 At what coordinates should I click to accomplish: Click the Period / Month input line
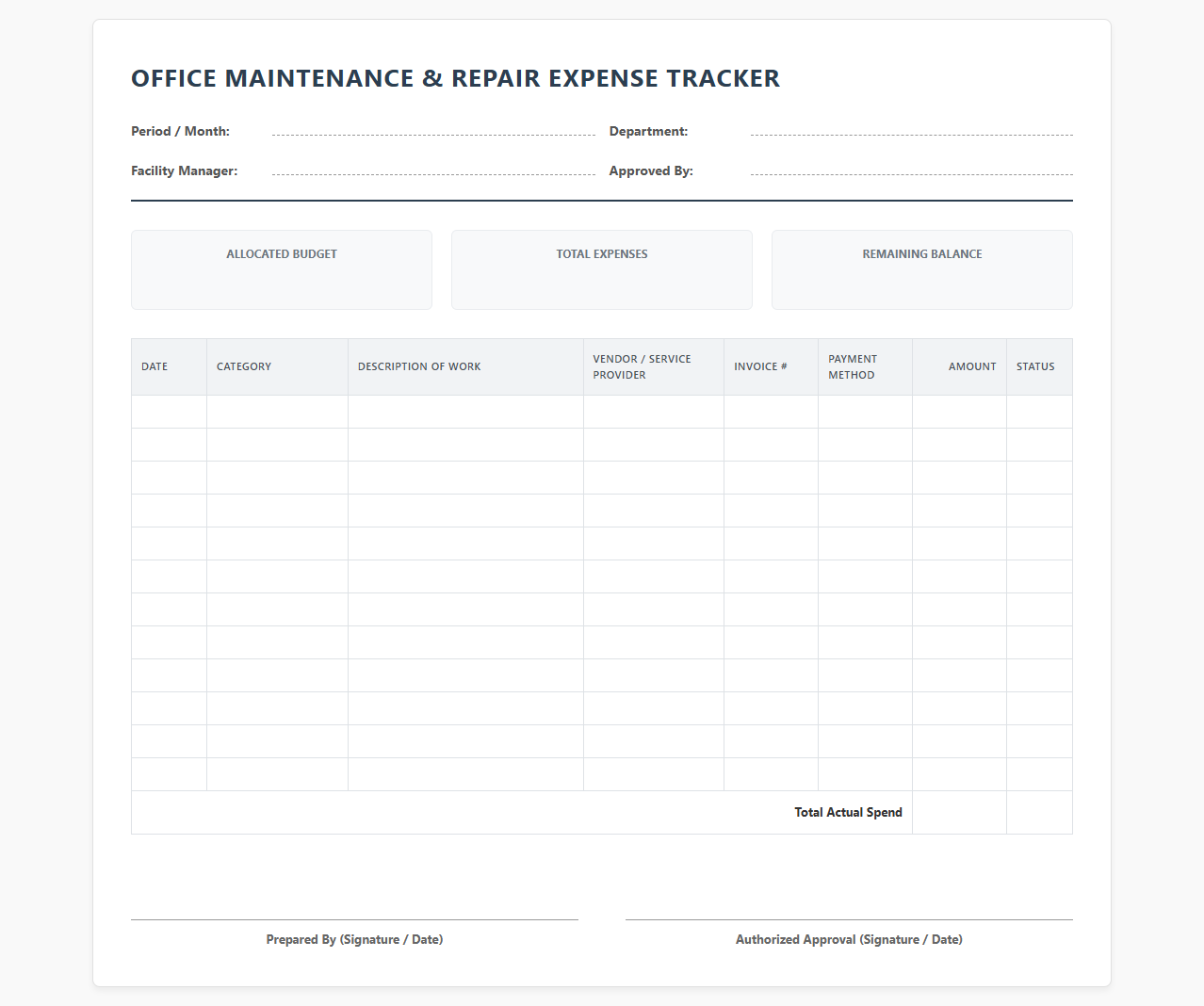[433, 131]
